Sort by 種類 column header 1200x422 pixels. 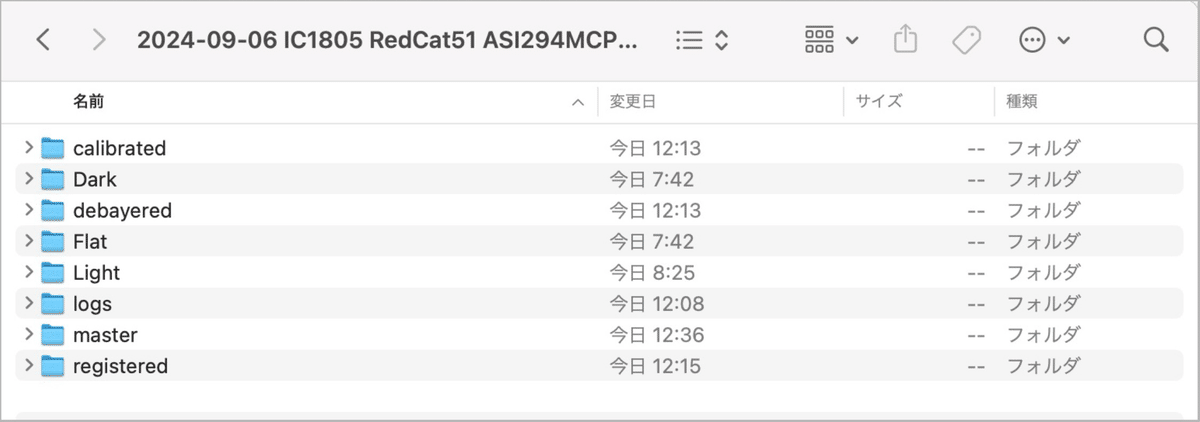tap(1090, 101)
